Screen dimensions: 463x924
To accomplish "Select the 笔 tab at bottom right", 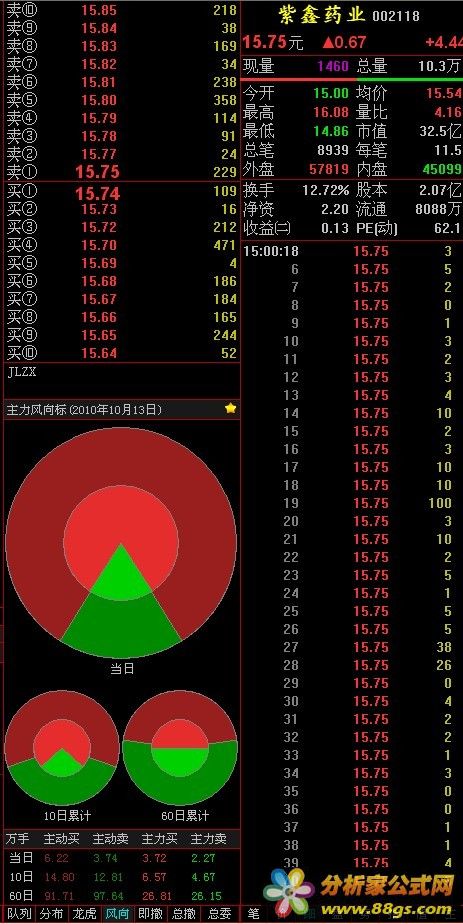I will [253, 914].
